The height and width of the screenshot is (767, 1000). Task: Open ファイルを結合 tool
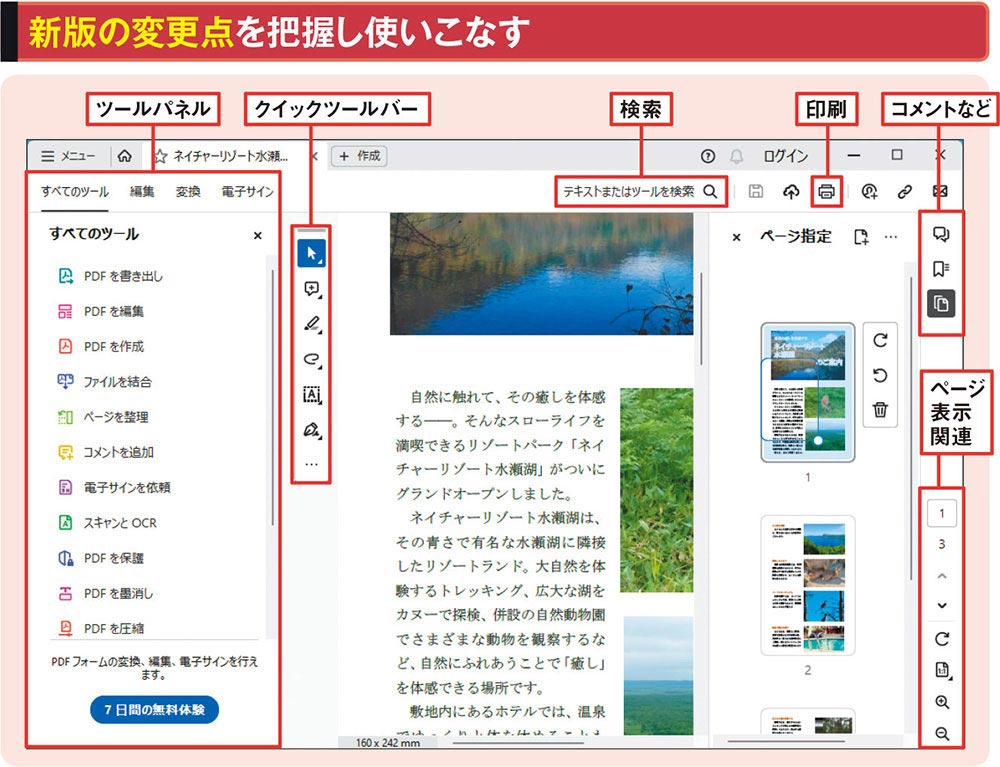click(x=105, y=381)
